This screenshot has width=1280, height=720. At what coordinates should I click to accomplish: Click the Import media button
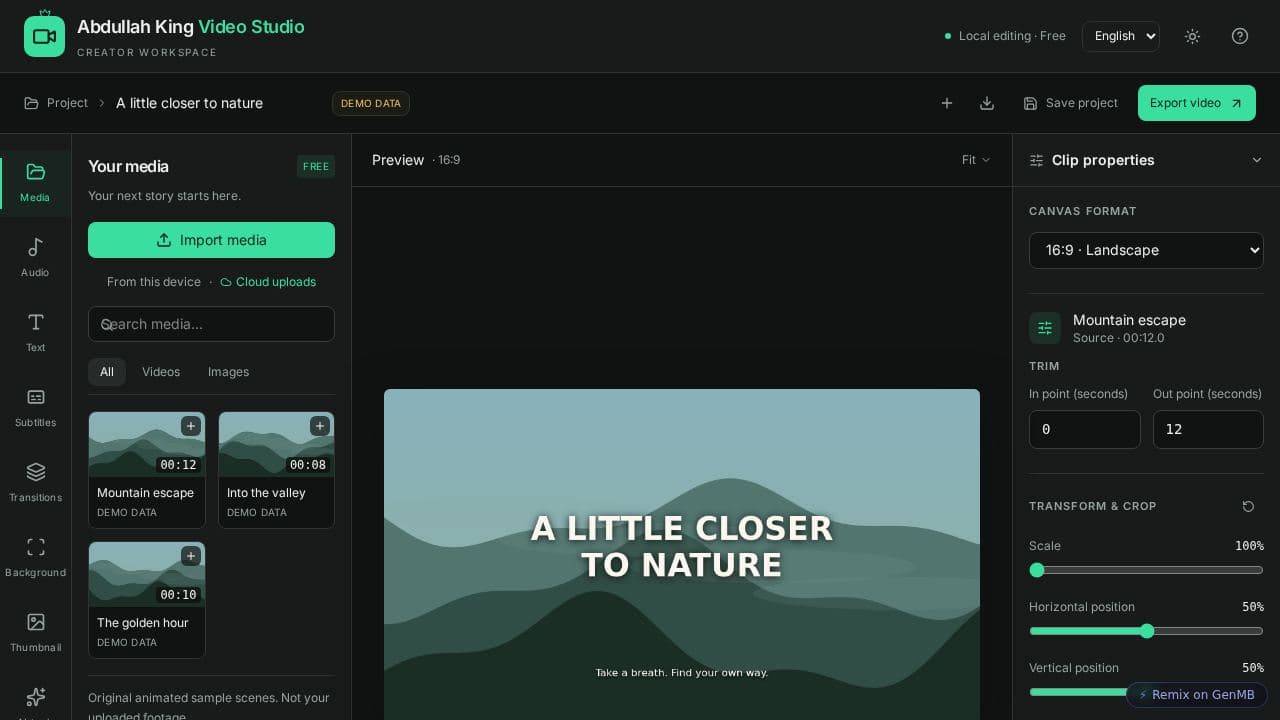211,240
